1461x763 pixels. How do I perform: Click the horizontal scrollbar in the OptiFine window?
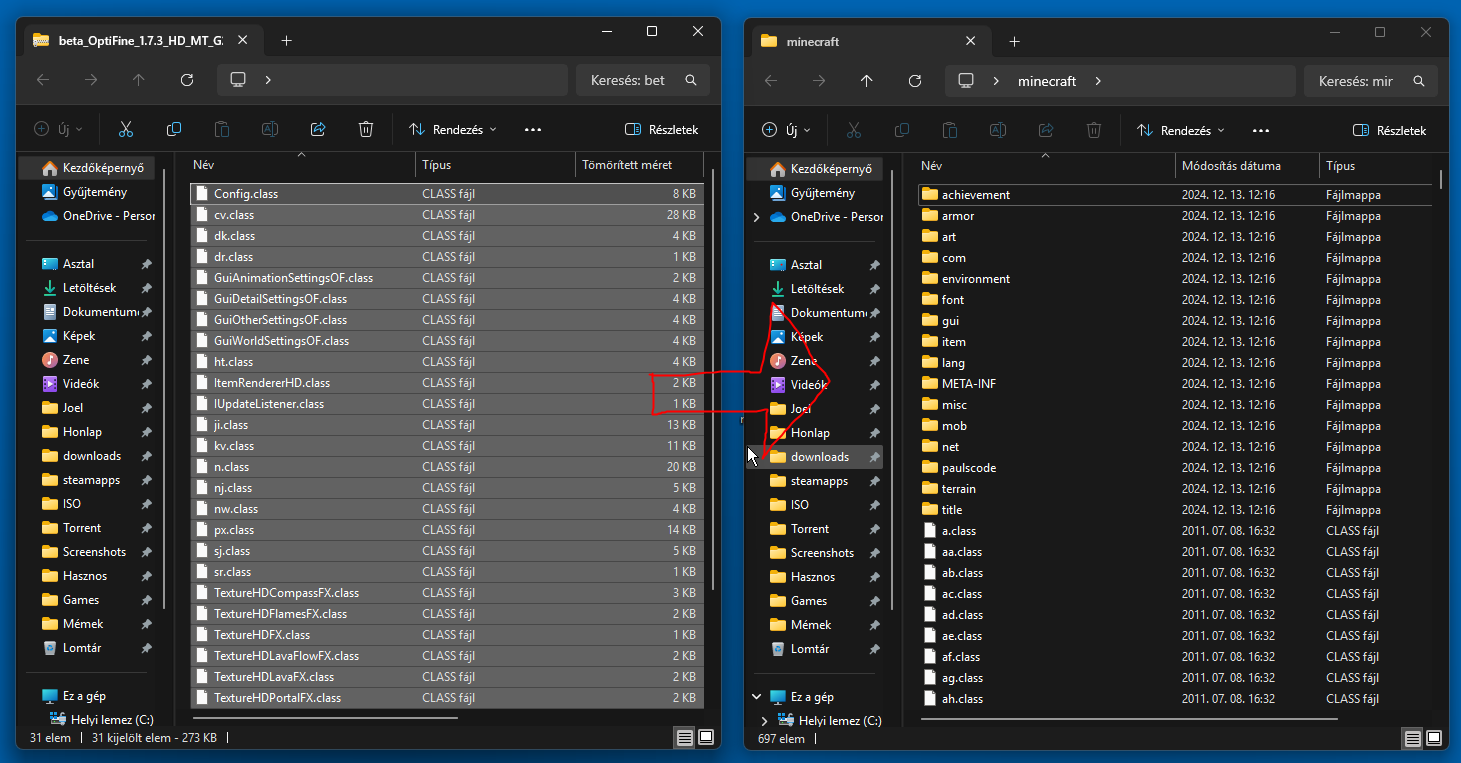[x=325, y=717]
